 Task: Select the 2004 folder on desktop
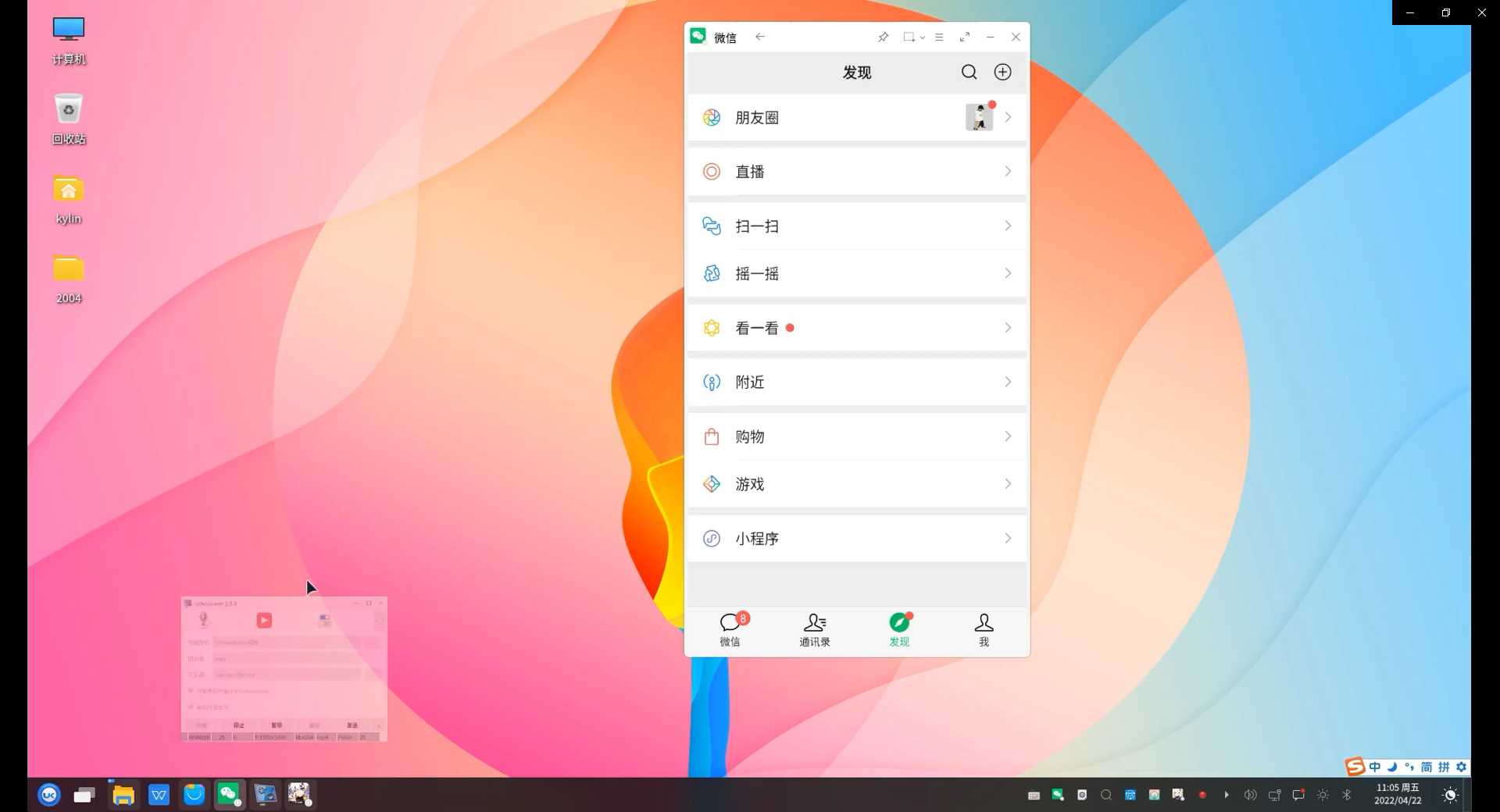point(69,279)
